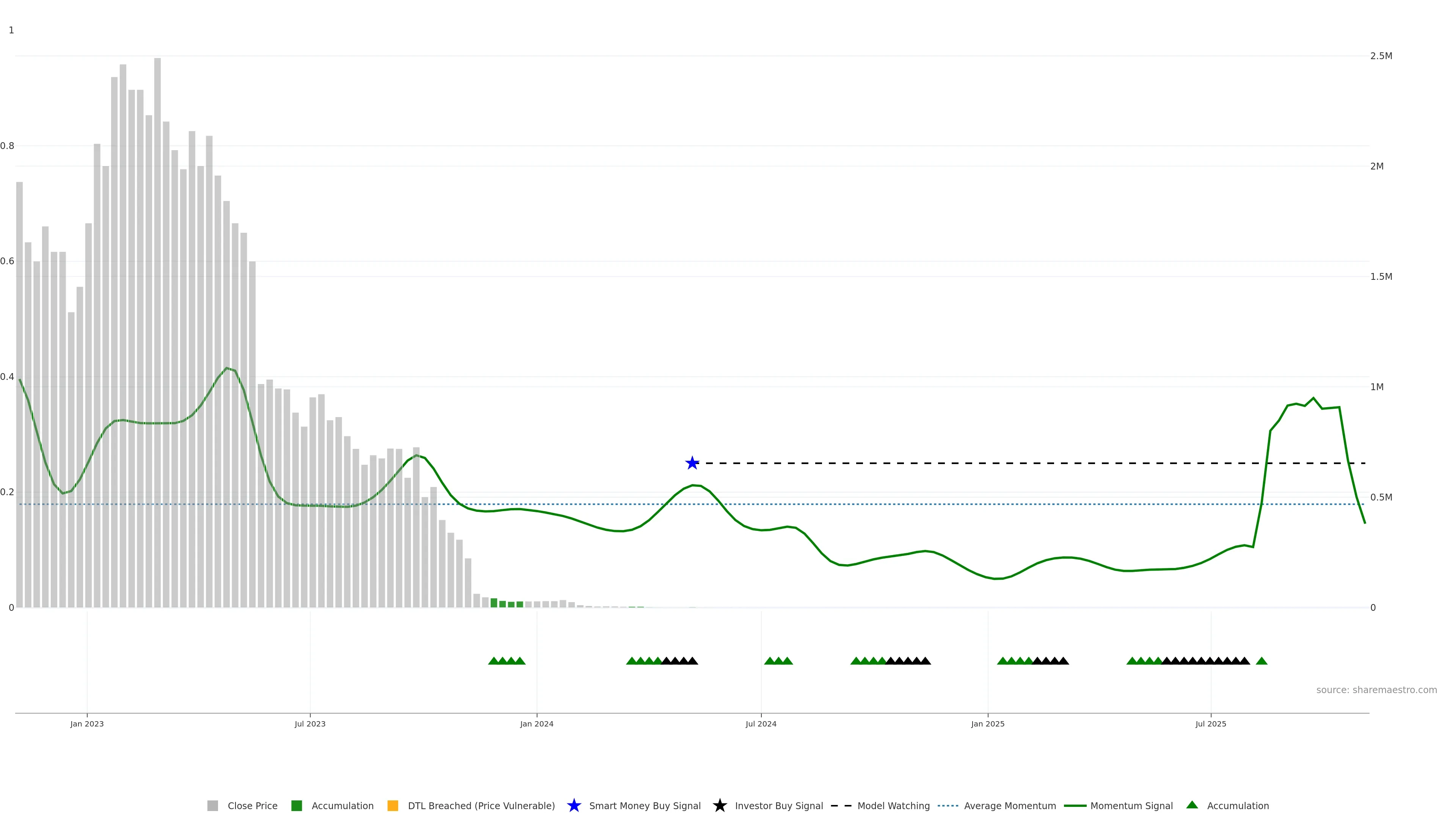Toggle the Momentum Signal legend entry
This screenshot has height=819, width=1456.
(1131, 805)
